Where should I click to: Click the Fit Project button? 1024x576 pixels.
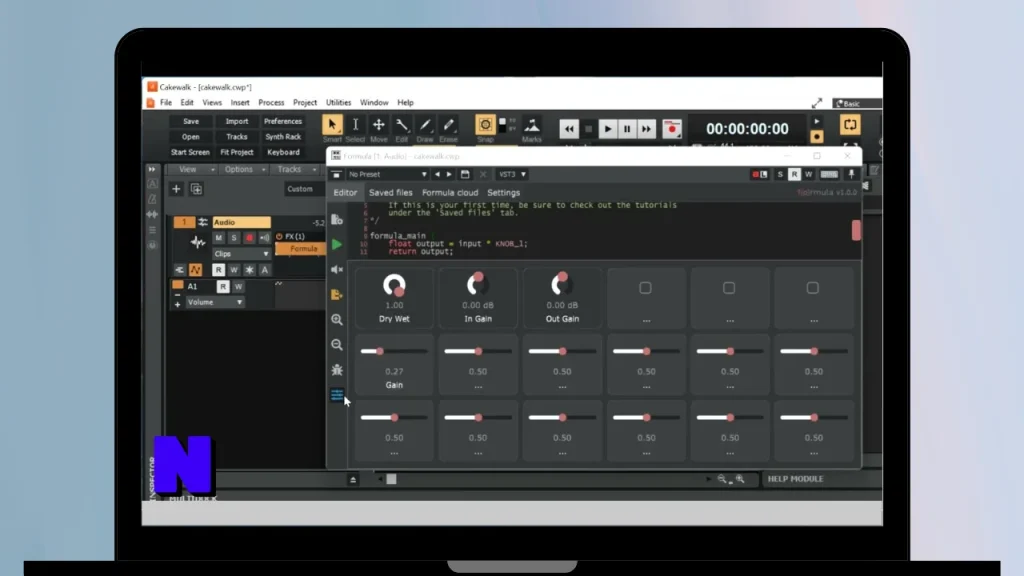236,152
